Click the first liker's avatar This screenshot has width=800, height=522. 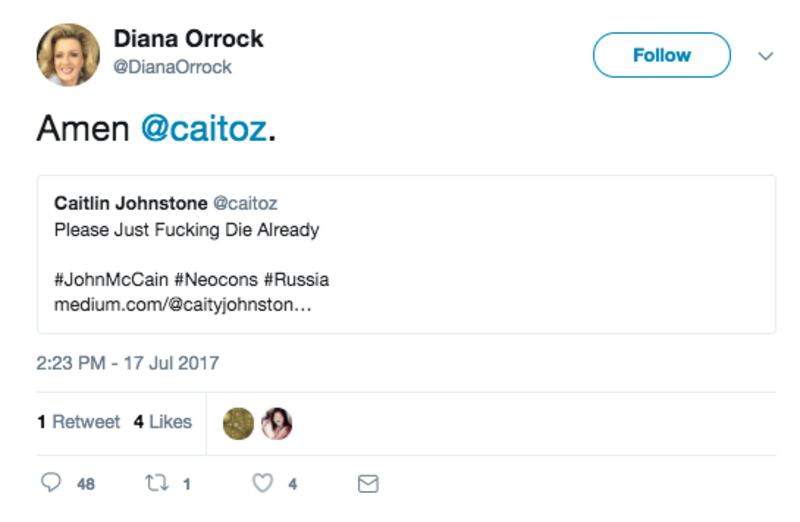238,423
